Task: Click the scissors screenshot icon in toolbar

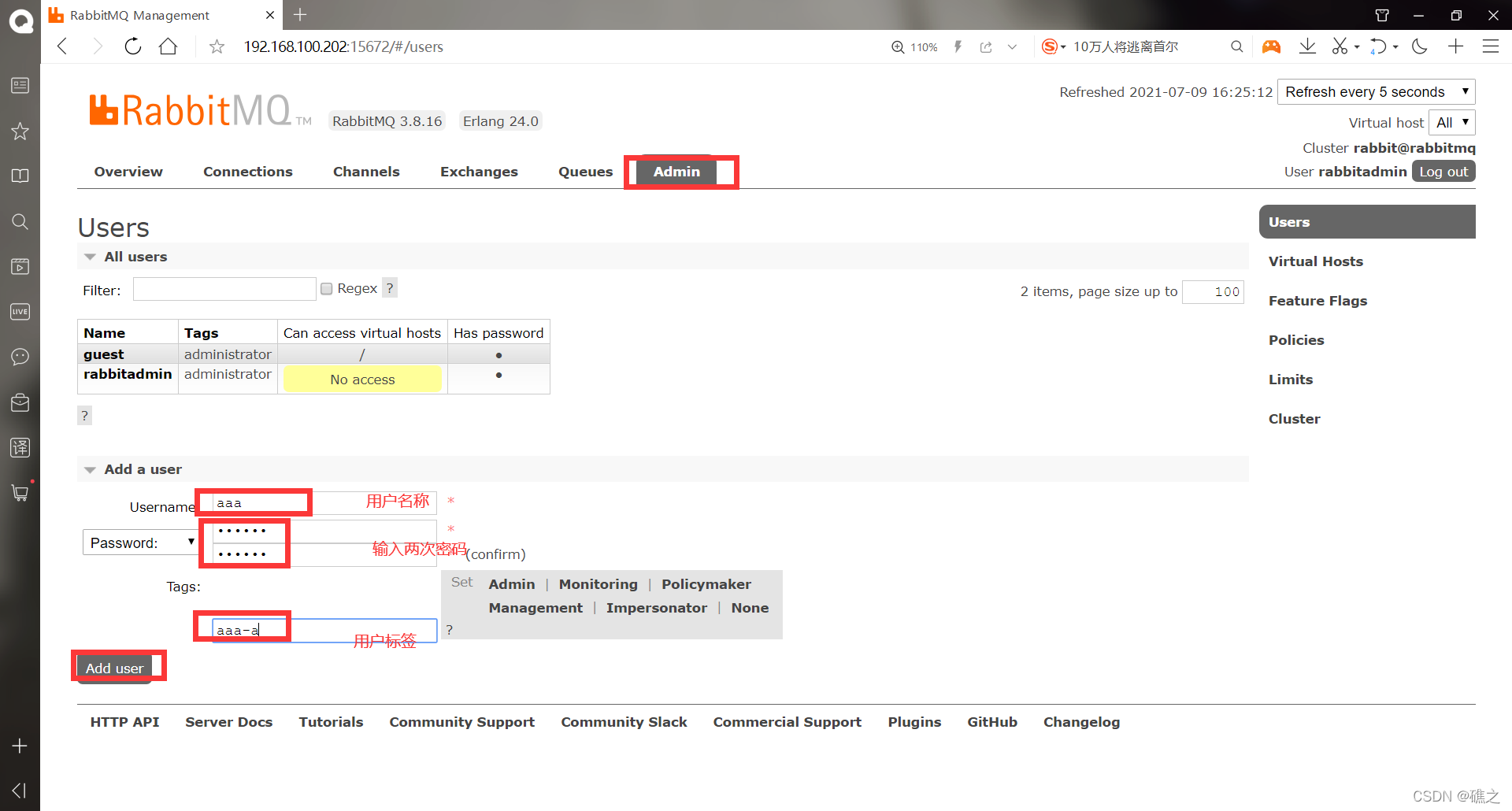Action: tap(1341, 46)
